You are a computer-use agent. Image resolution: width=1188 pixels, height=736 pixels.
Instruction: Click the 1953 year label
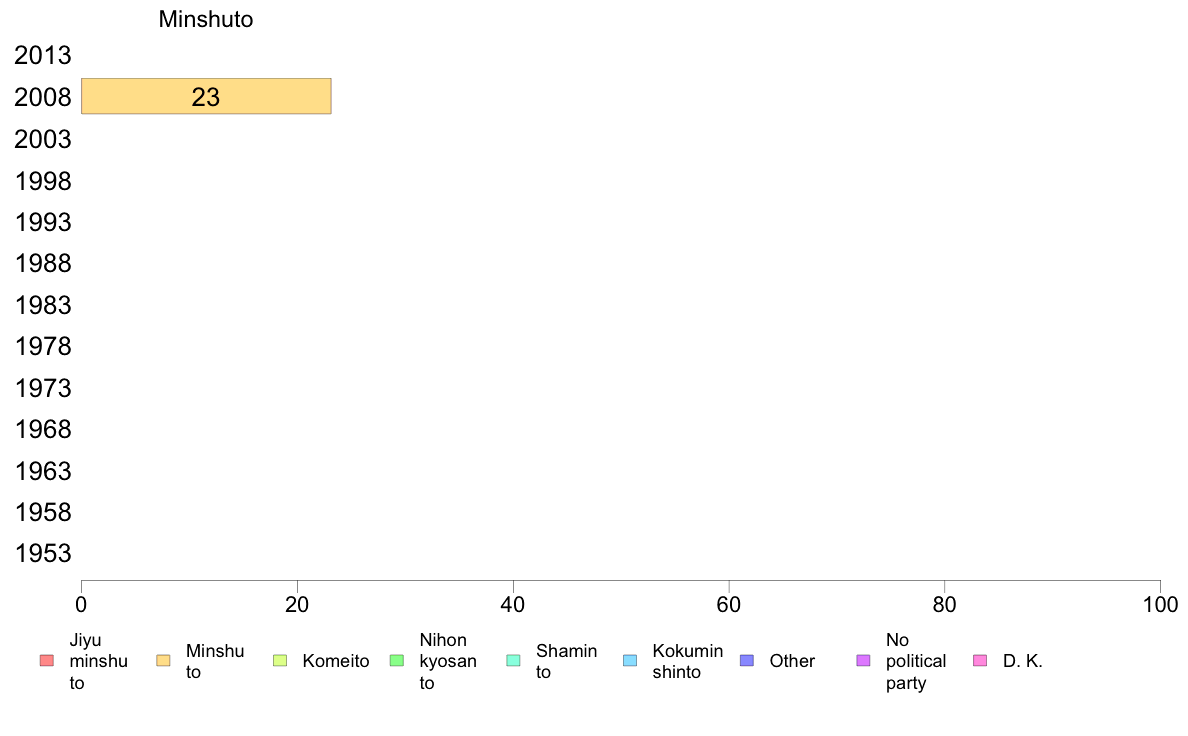42,553
